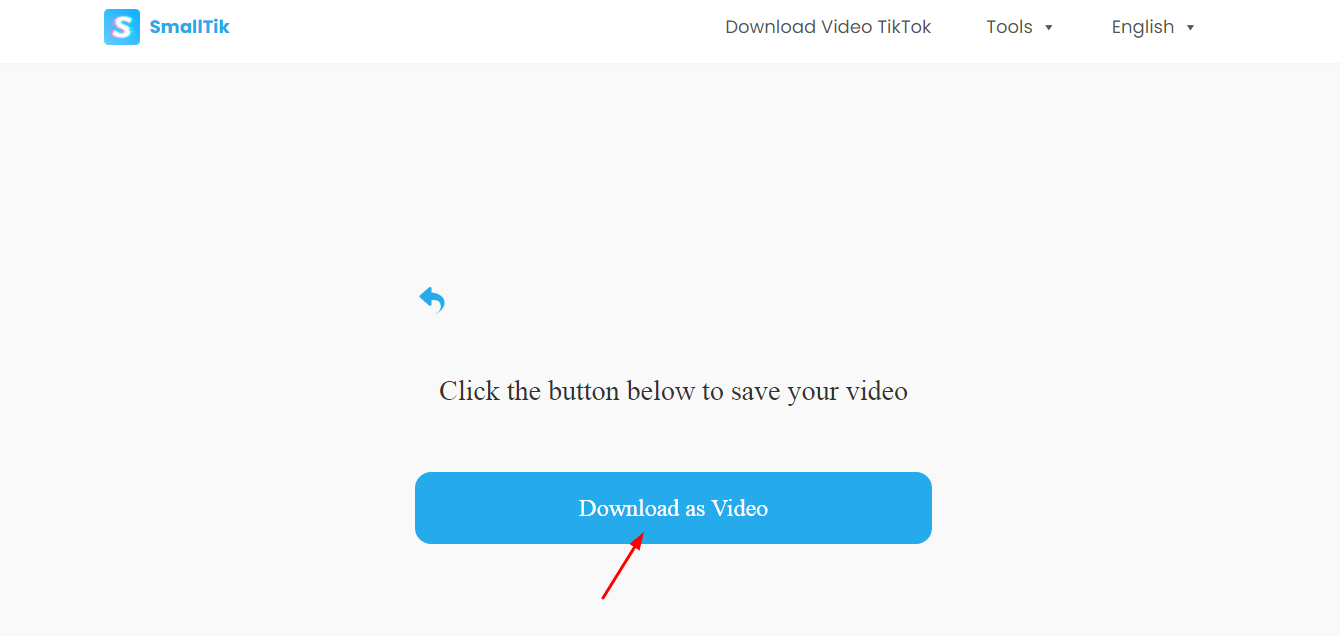Expand the English language selector
This screenshot has width=1340, height=636.
[x=1153, y=27]
